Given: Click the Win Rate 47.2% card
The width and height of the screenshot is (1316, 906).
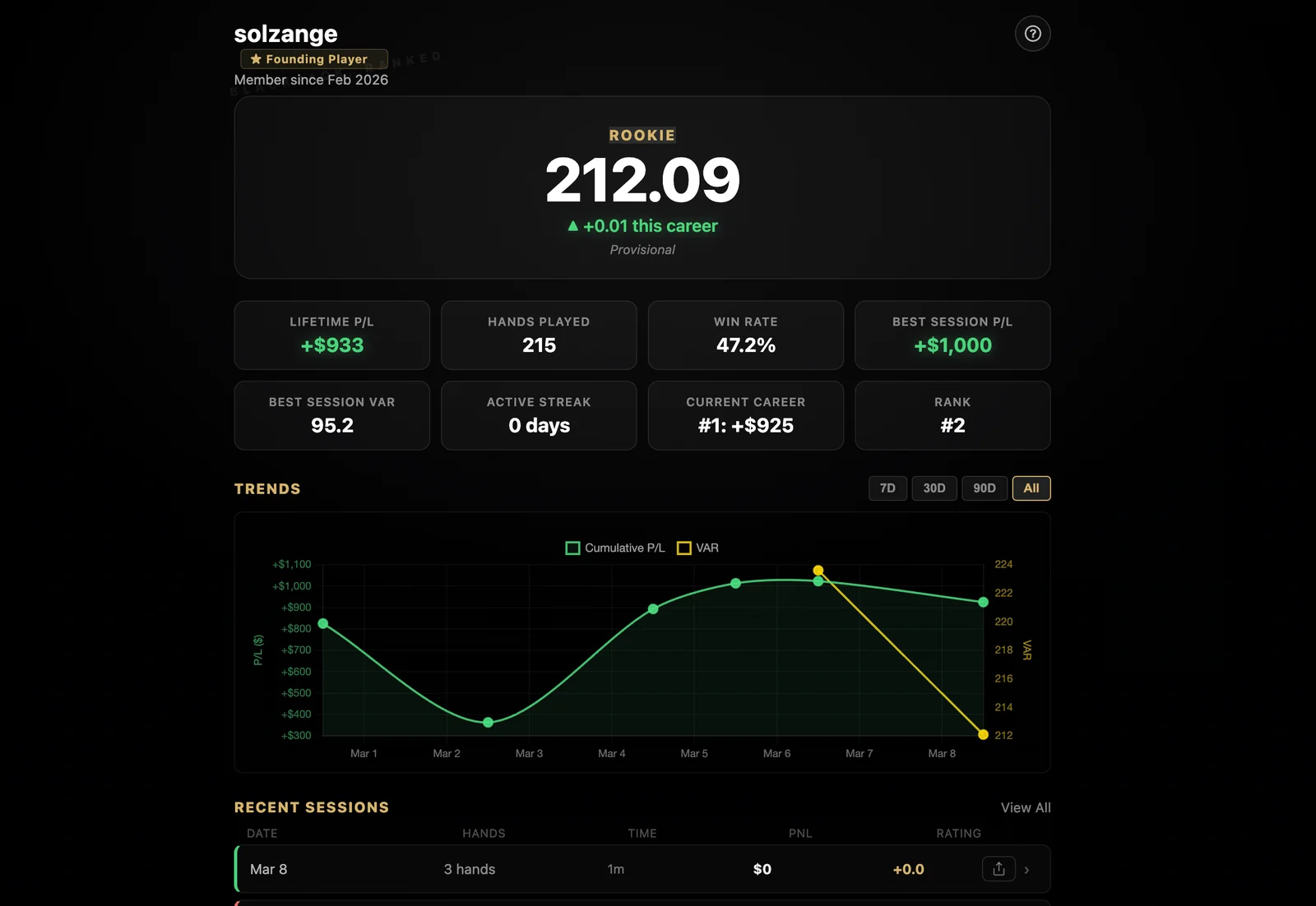Looking at the screenshot, I should pyautogui.click(x=745, y=335).
